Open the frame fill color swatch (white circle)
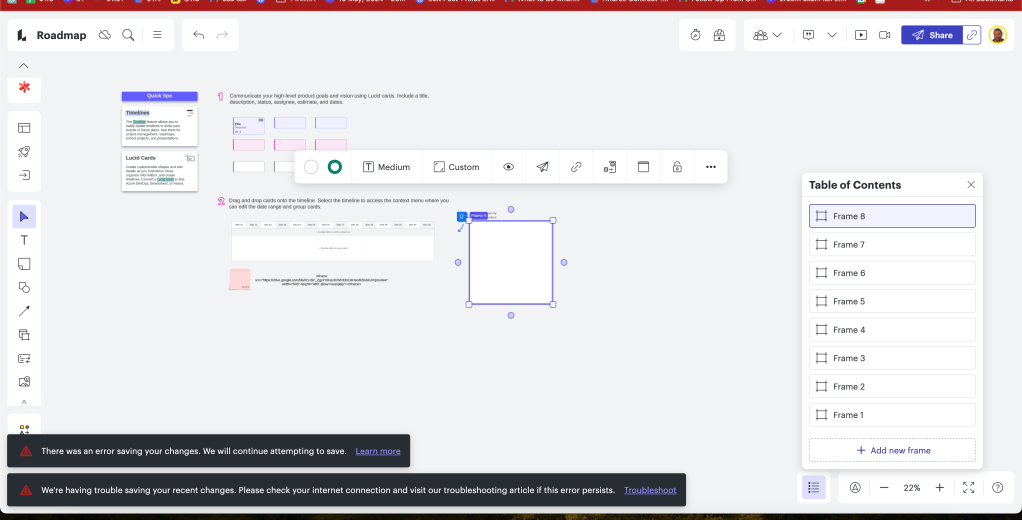 311,167
